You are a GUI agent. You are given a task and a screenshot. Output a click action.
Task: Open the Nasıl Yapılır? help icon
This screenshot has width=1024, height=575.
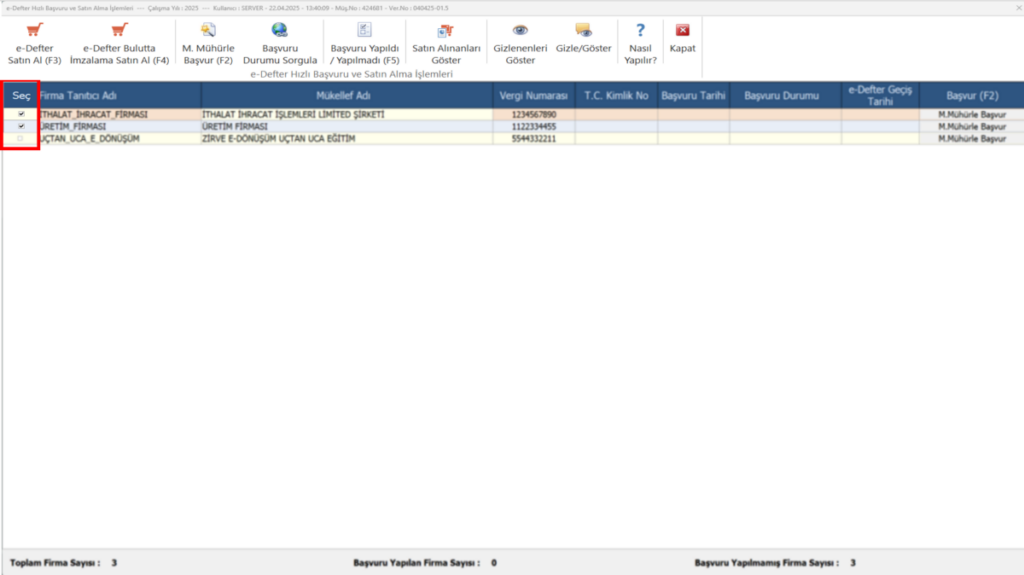[640, 31]
